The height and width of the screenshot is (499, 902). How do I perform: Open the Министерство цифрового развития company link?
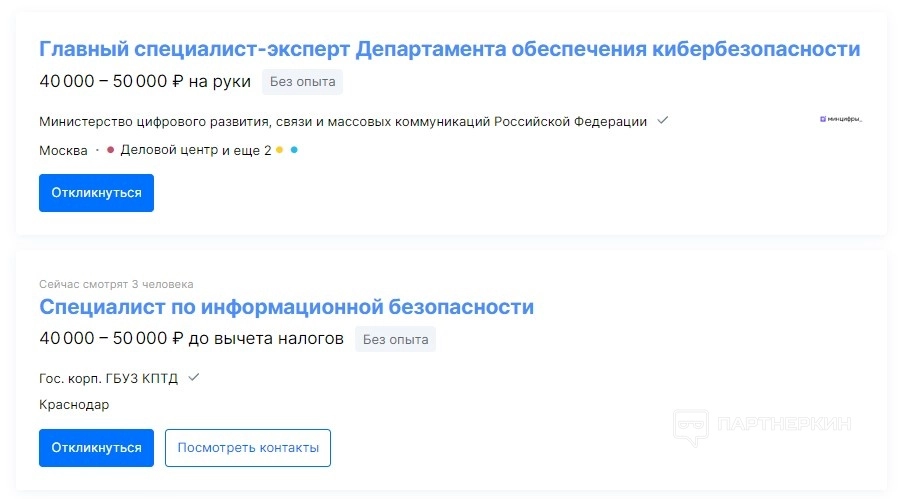[x=343, y=121]
